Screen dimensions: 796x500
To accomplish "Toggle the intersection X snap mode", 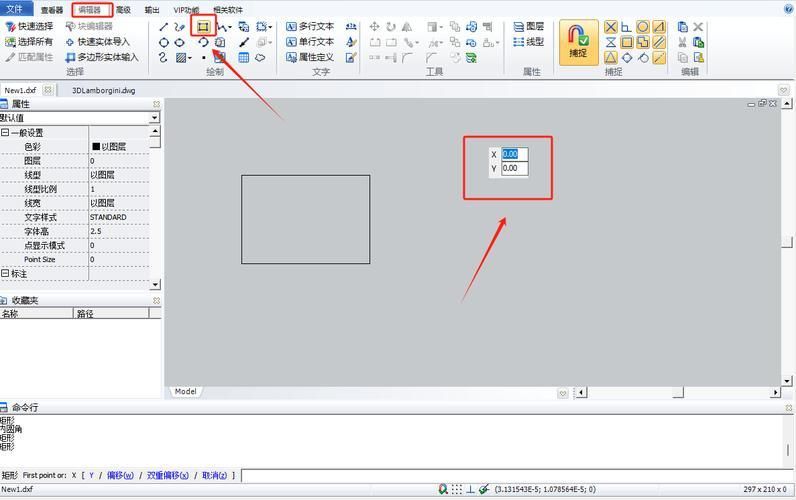I will 611,27.
